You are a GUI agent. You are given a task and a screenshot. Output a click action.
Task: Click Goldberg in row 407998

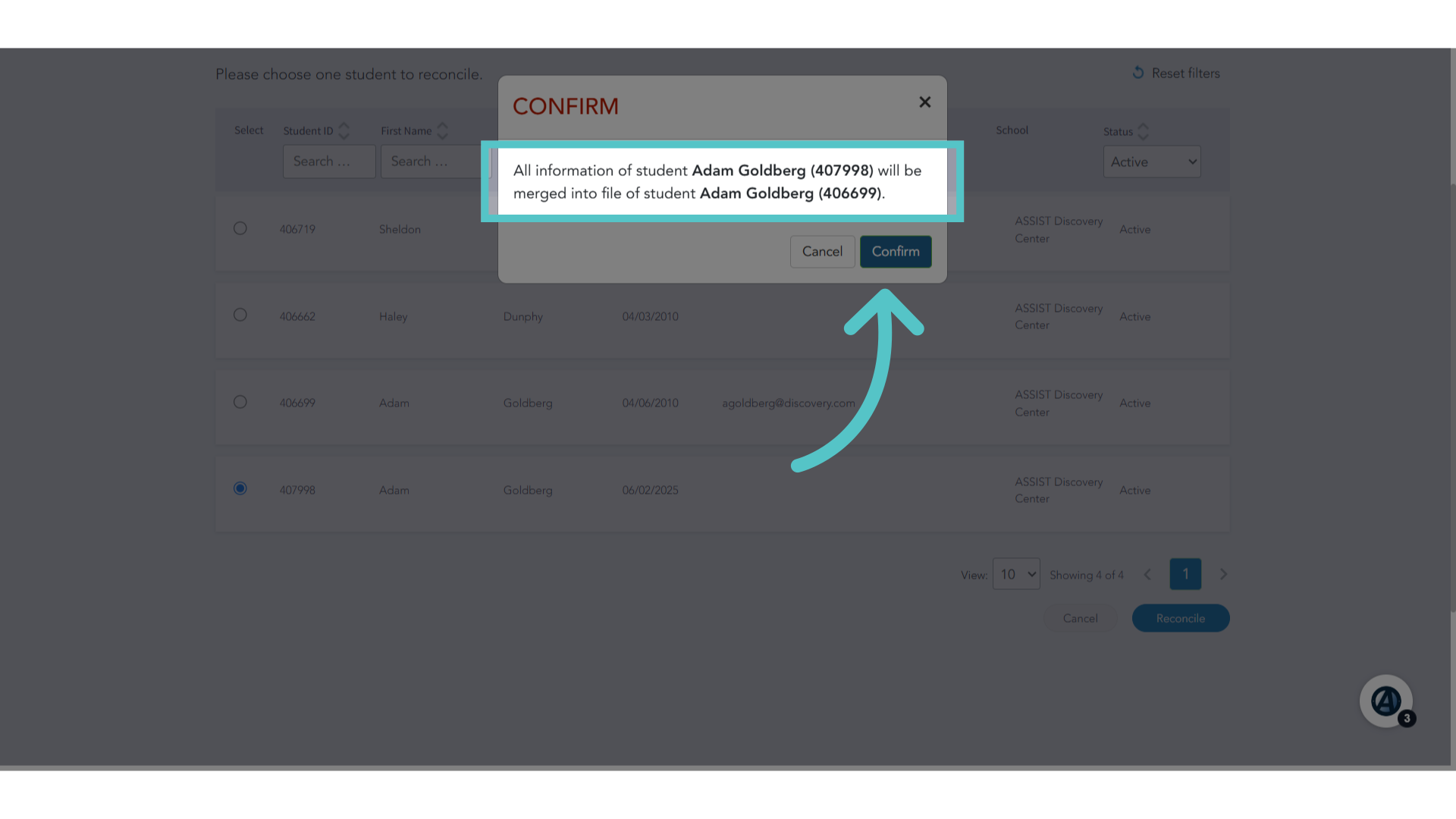click(x=528, y=491)
